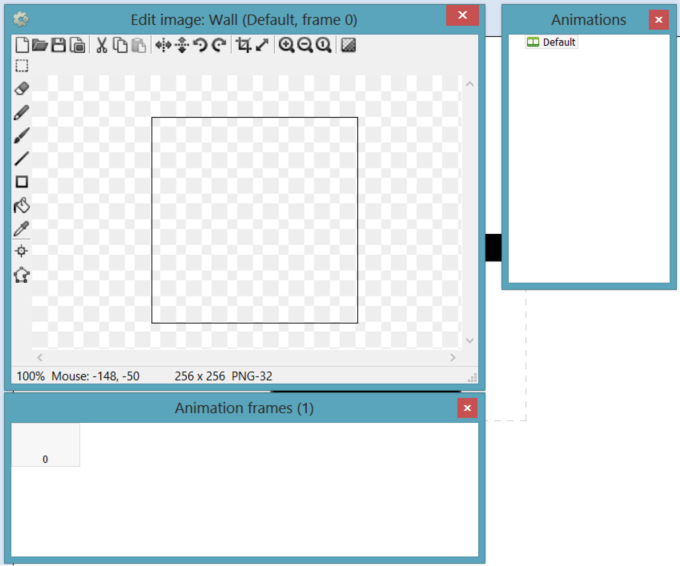
Task: Close the Animation frames panel
Action: 468,408
